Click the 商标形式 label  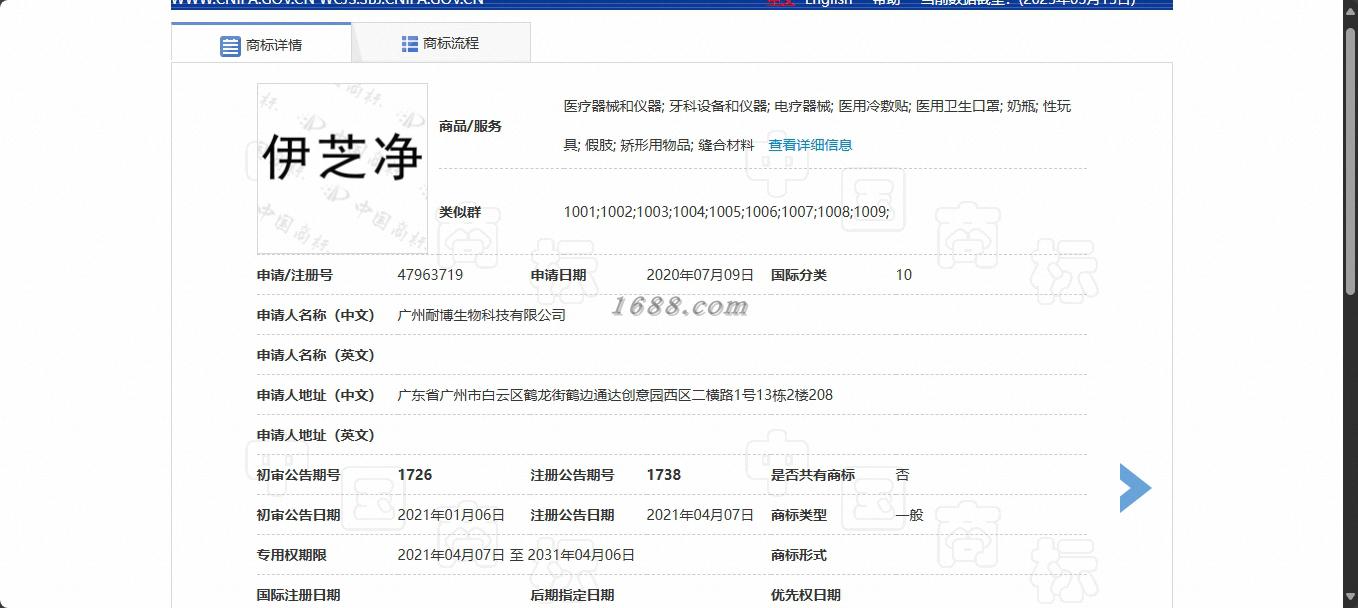[799, 555]
